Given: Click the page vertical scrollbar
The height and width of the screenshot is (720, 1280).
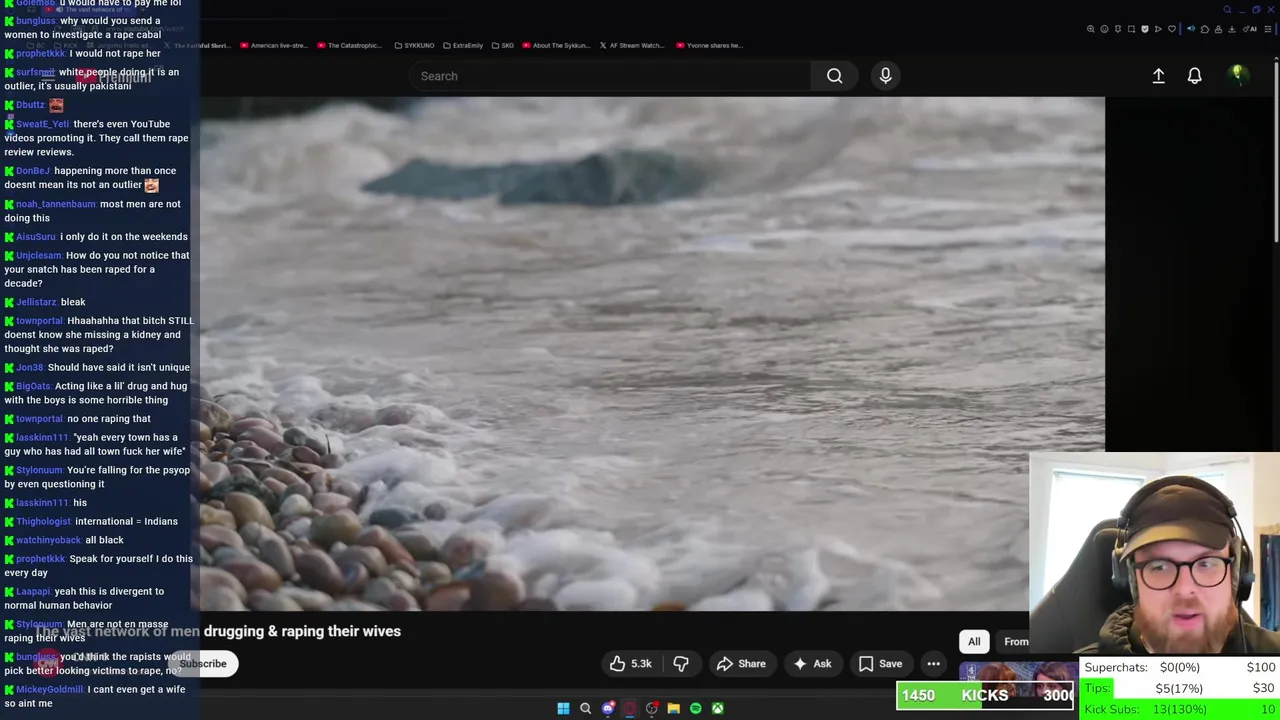Looking at the screenshot, I should tap(1275, 150).
